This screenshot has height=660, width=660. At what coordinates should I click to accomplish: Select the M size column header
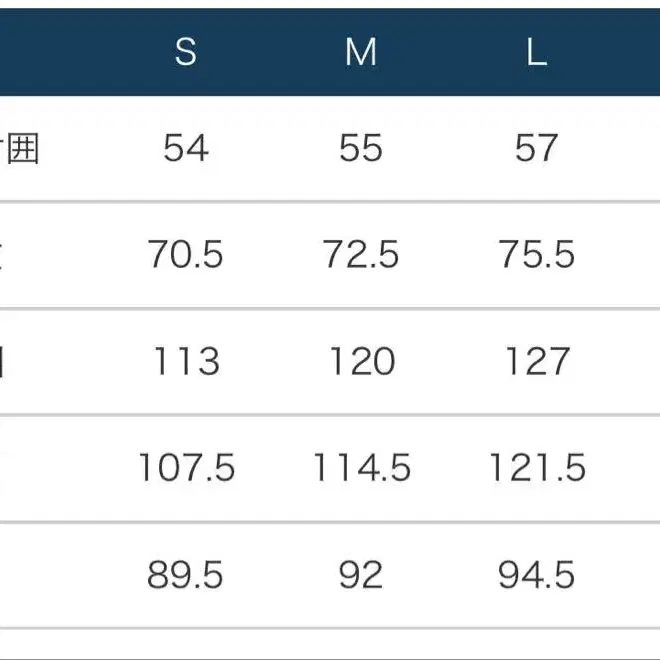point(361,52)
